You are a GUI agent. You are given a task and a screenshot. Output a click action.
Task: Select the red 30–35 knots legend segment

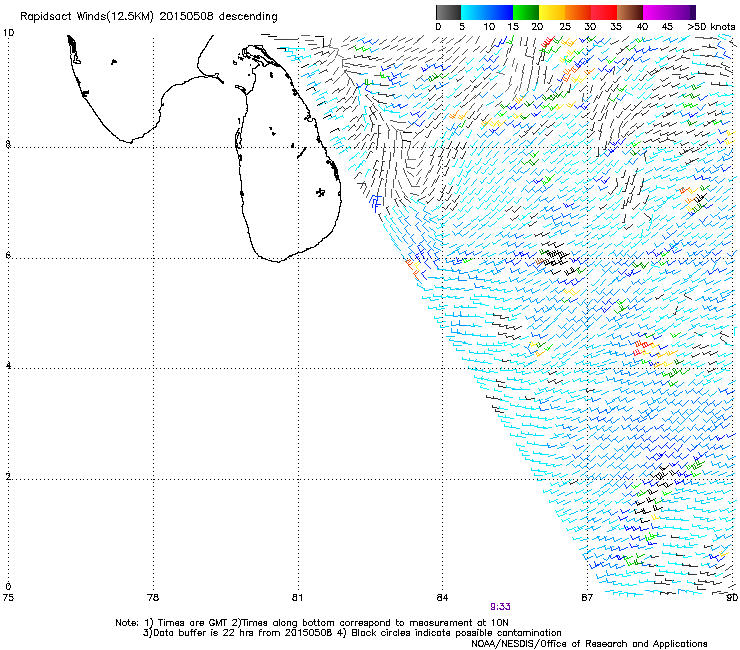(x=604, y=12)
